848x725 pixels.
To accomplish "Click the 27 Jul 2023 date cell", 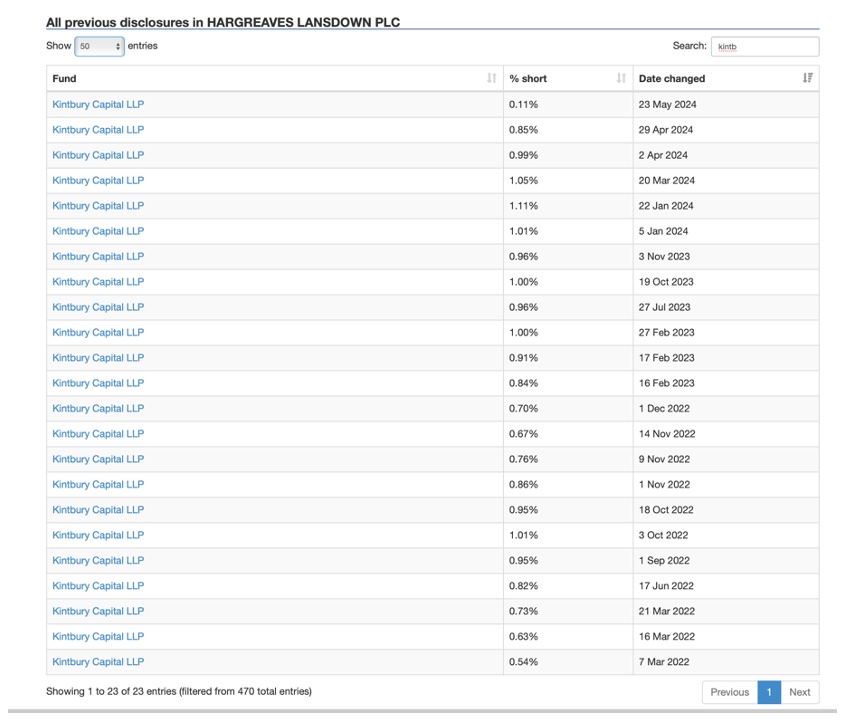I will (726, 307).
